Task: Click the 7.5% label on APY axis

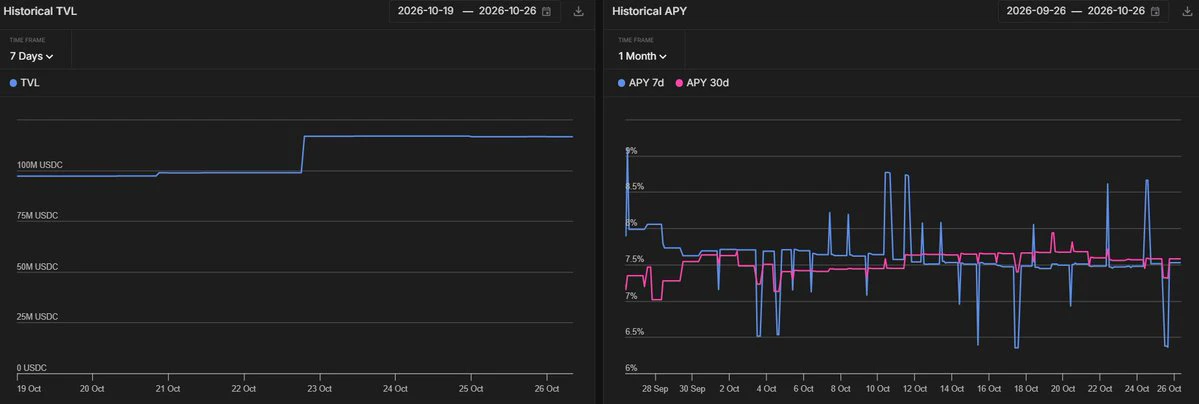Action: 634,259
